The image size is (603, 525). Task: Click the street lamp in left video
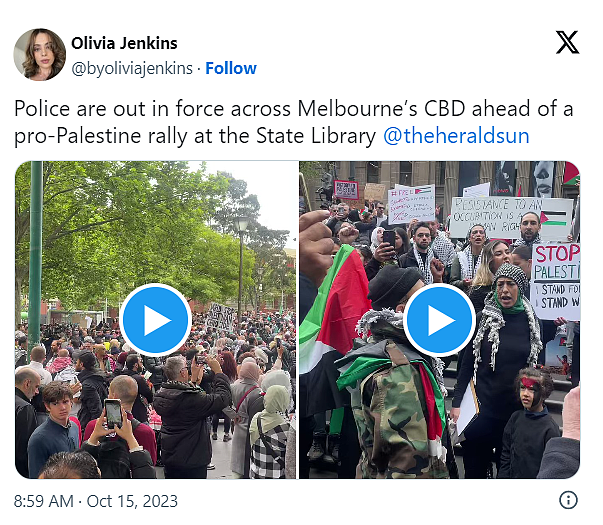point(242,265)
